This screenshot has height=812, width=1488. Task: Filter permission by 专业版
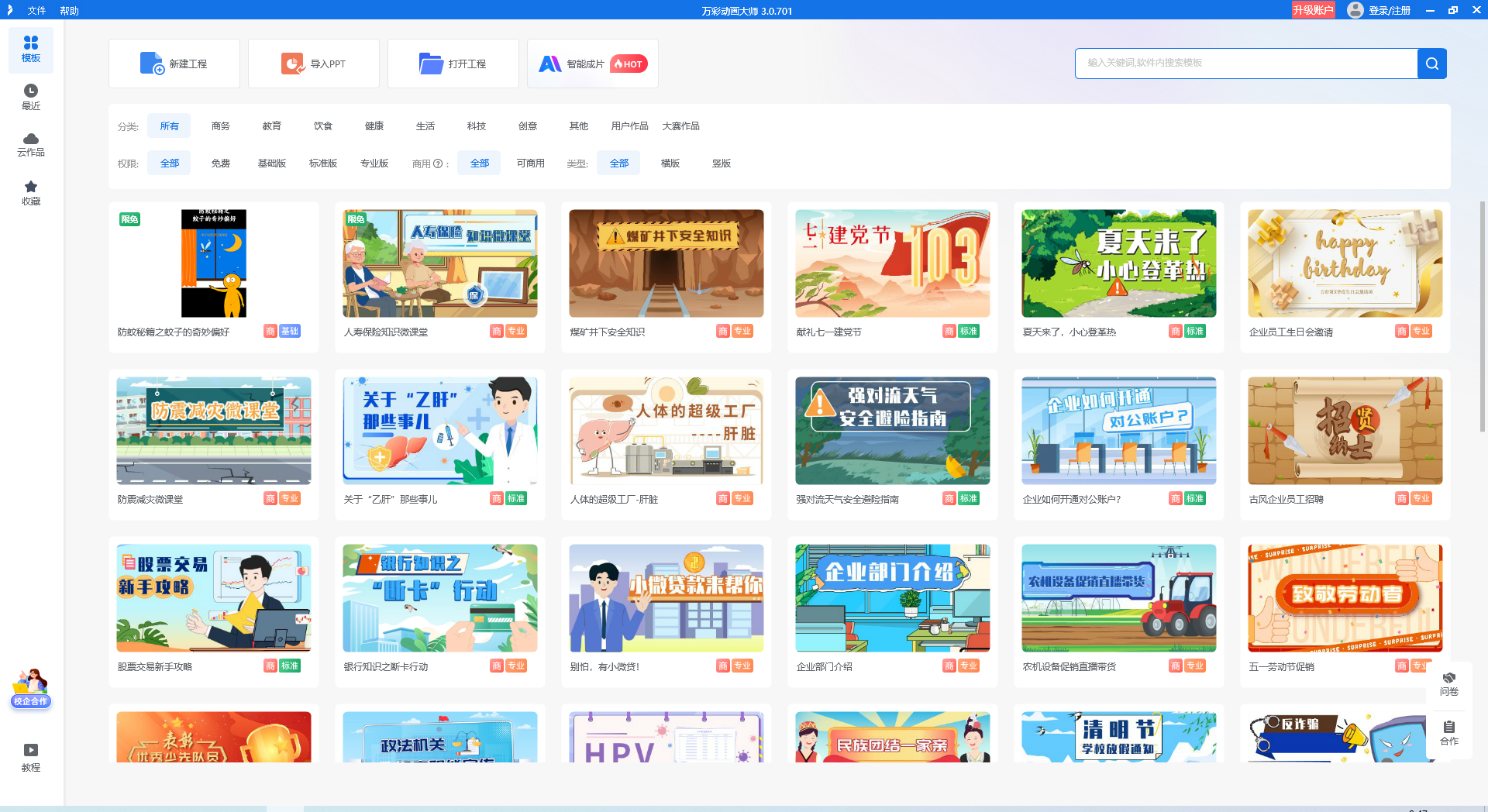(x=374, y=163)
